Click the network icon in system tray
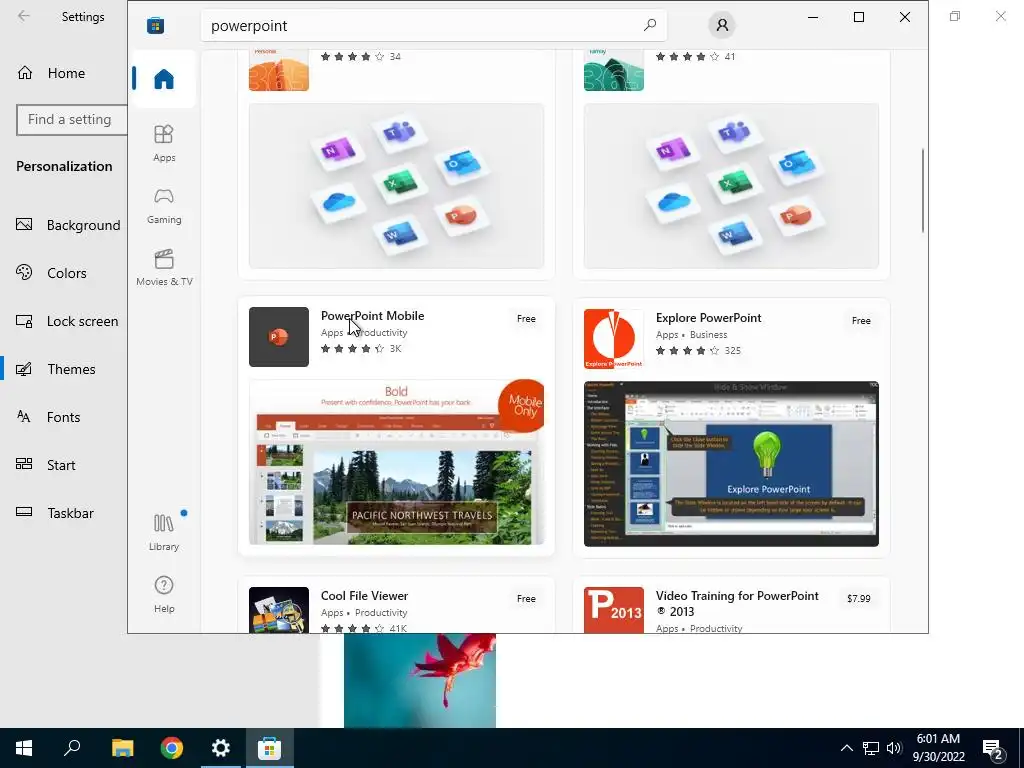The image size is (1024, 768). tap(871, 748)
